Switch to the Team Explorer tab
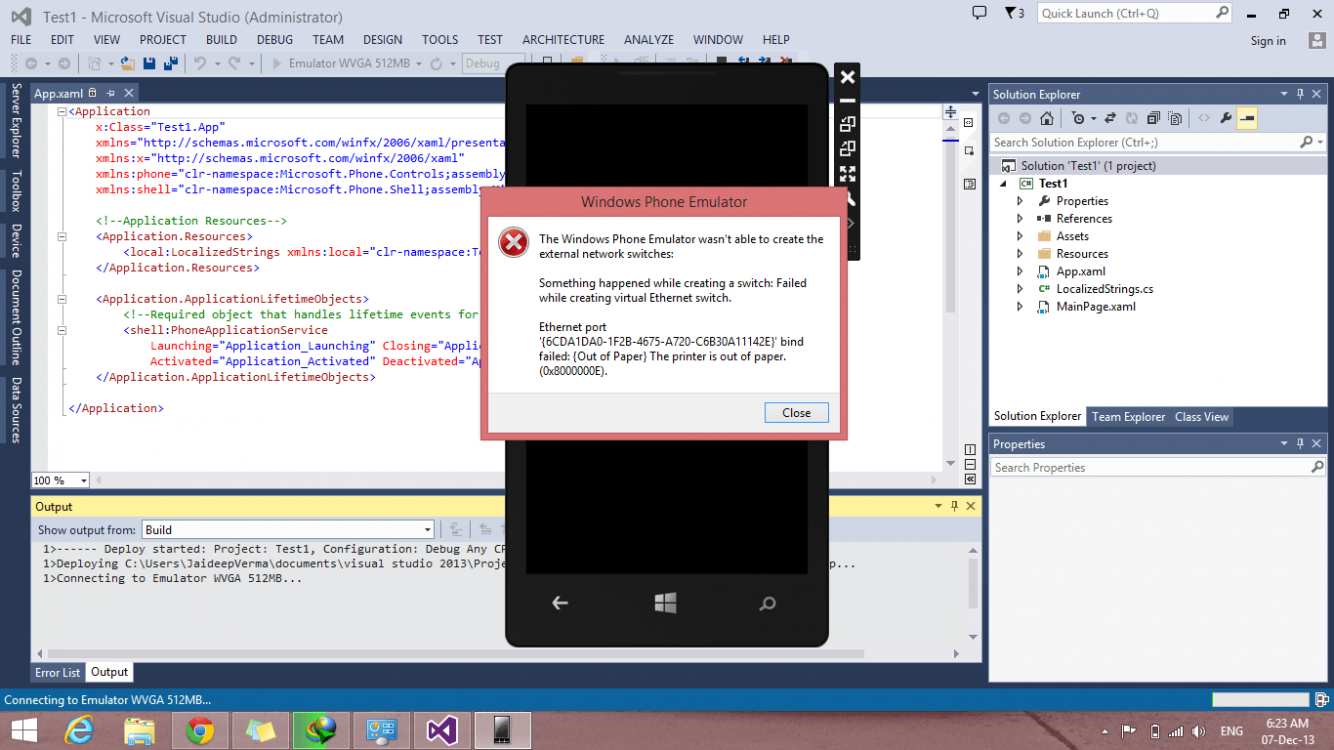This screenshot has width=1334, height=750. point(1128,417)
